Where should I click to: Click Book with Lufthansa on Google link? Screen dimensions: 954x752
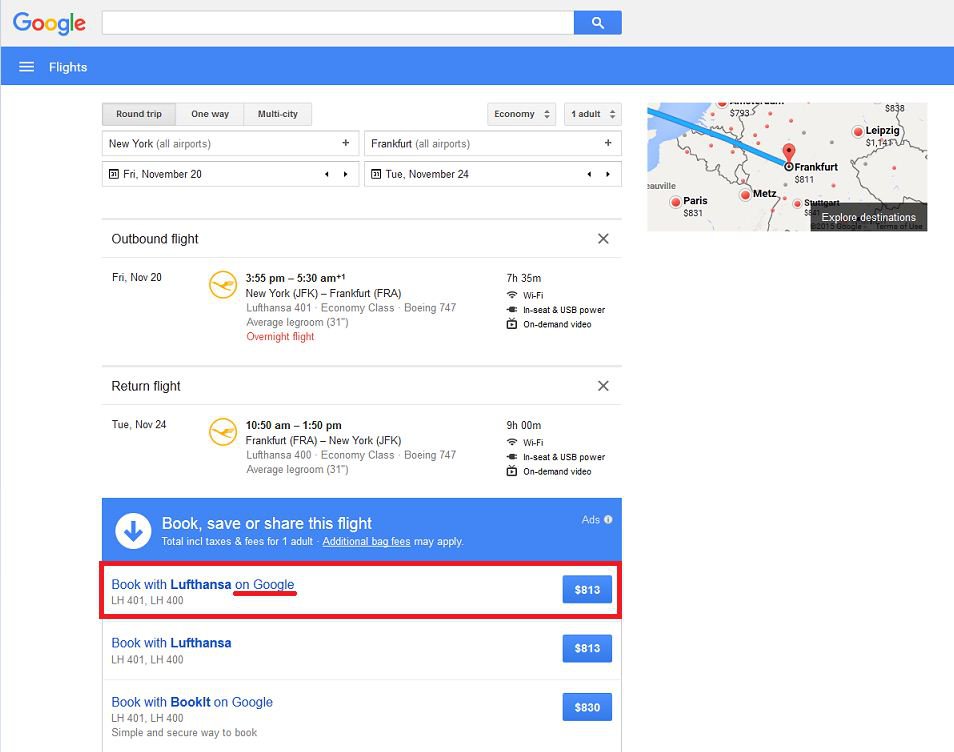(x=203, y=584)
